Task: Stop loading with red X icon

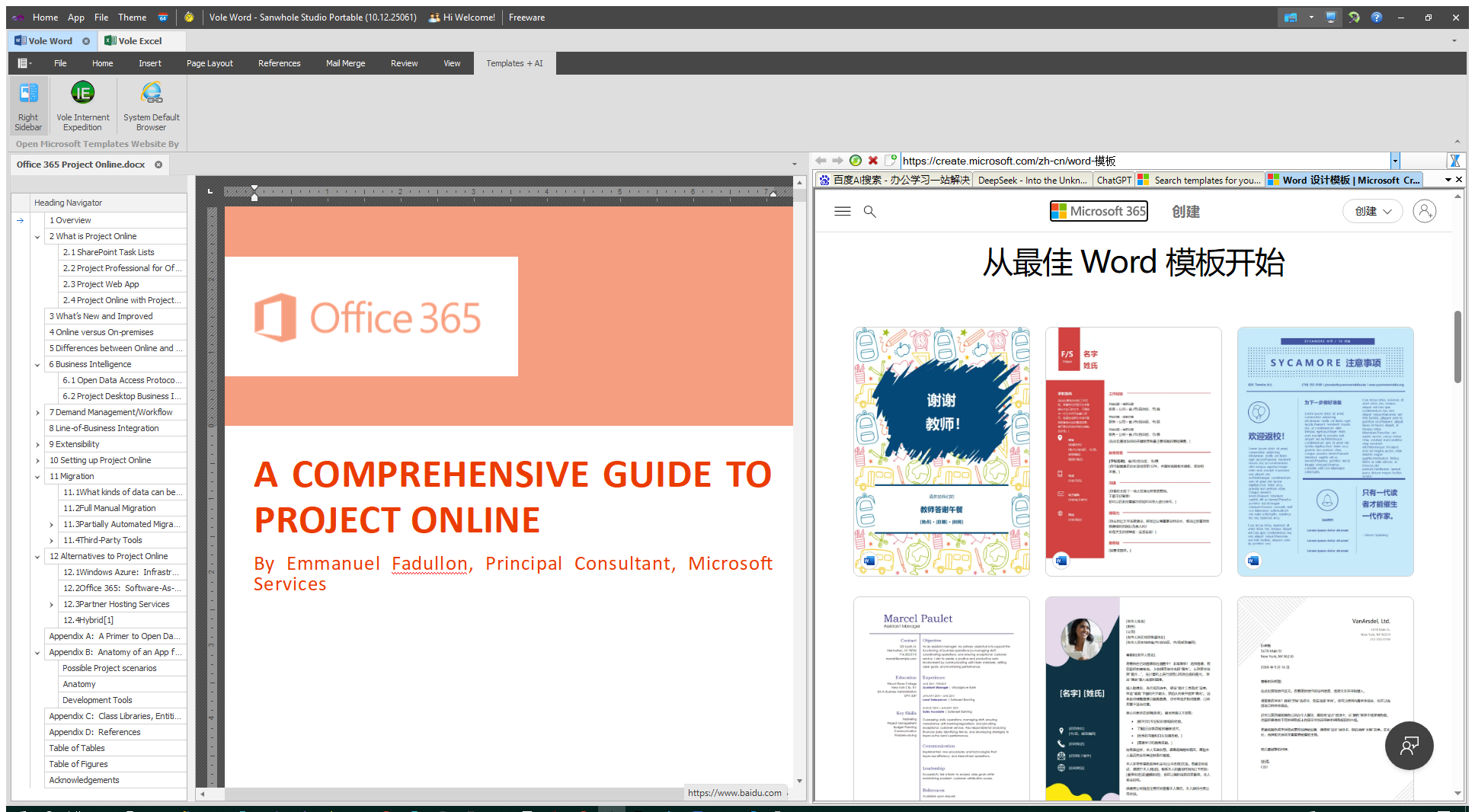Action: (873, 161)
